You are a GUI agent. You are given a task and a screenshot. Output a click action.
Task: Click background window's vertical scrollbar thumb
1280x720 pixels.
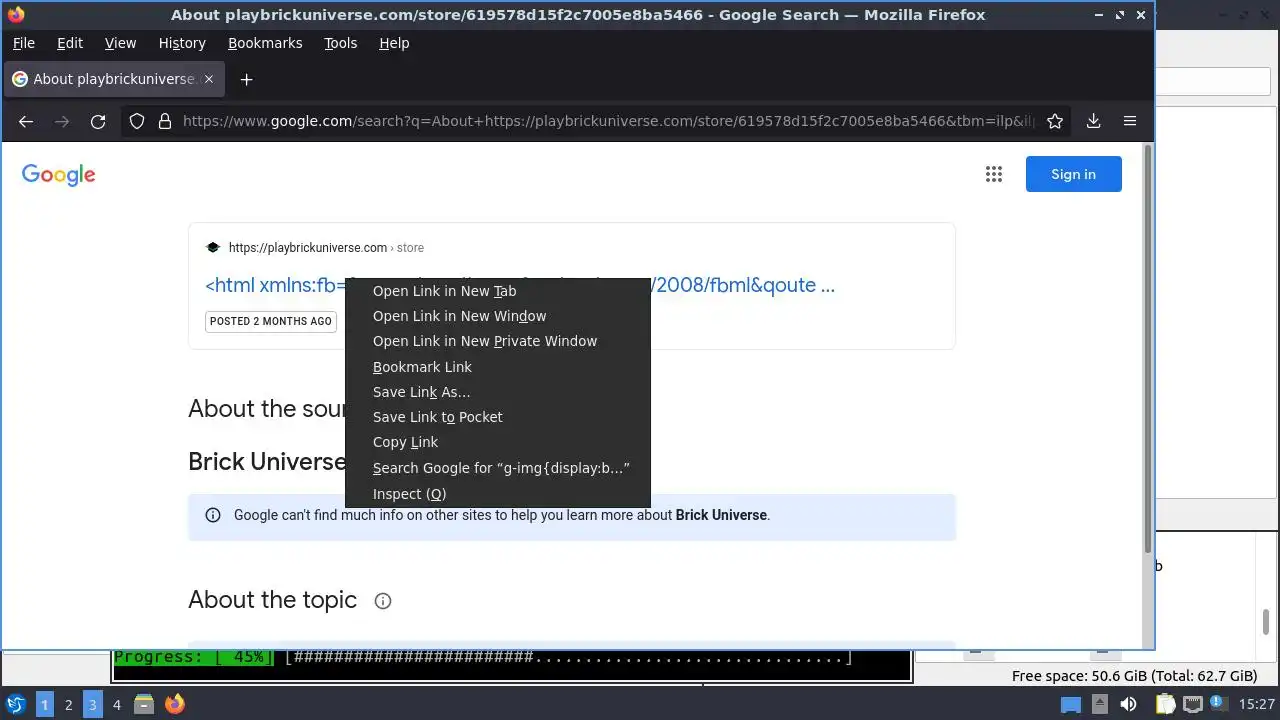(1266, 621)
